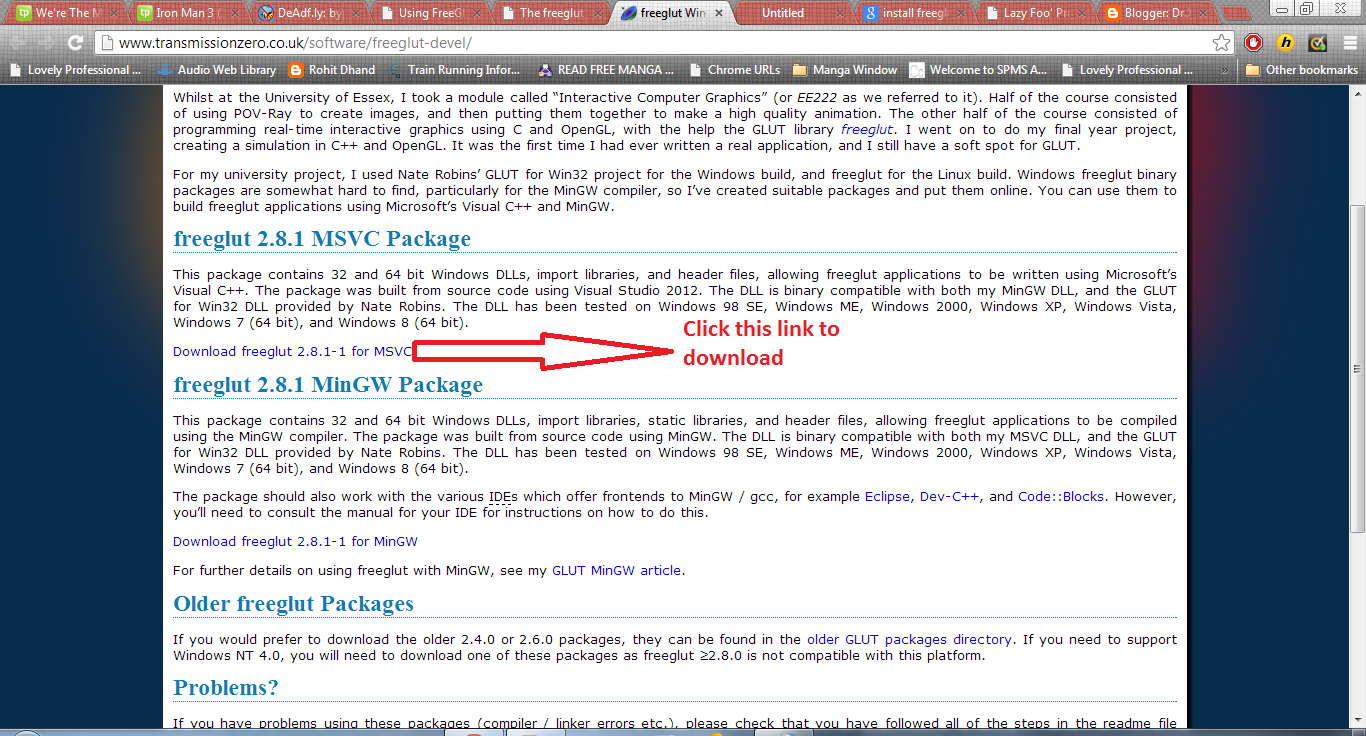Open the last Lovely Professional bookmark

[1128, 70]
